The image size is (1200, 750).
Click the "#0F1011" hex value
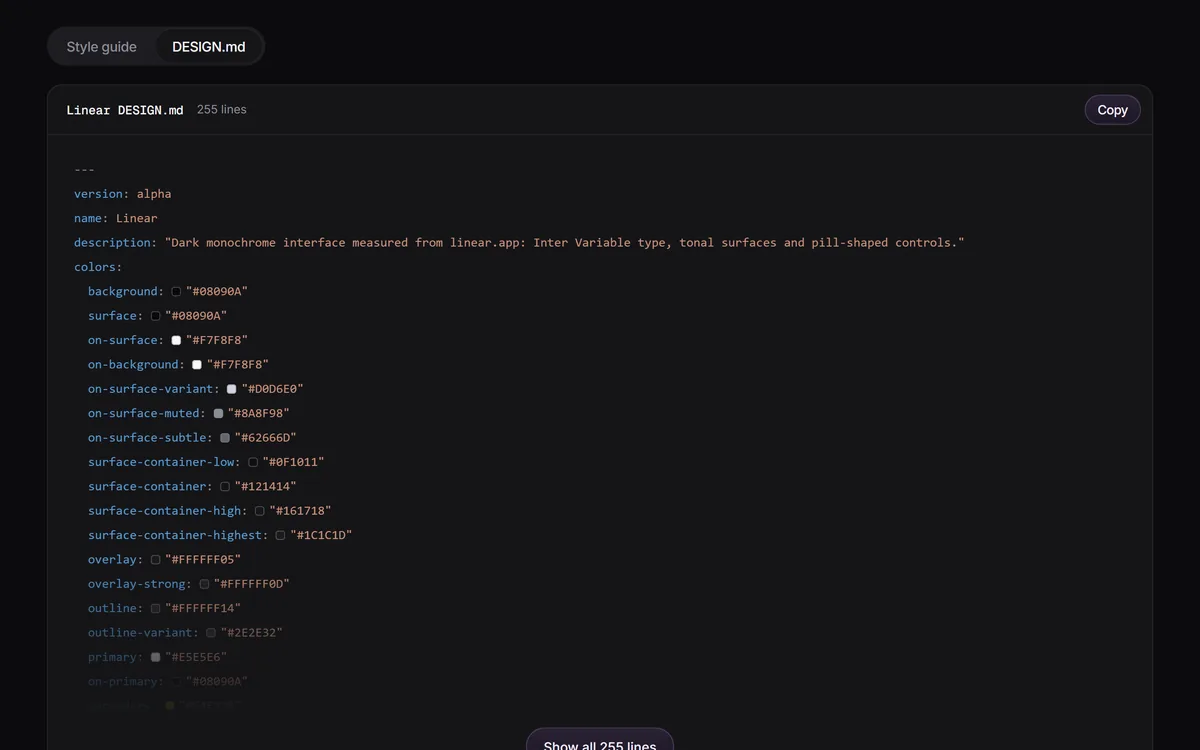click(294, 462)
